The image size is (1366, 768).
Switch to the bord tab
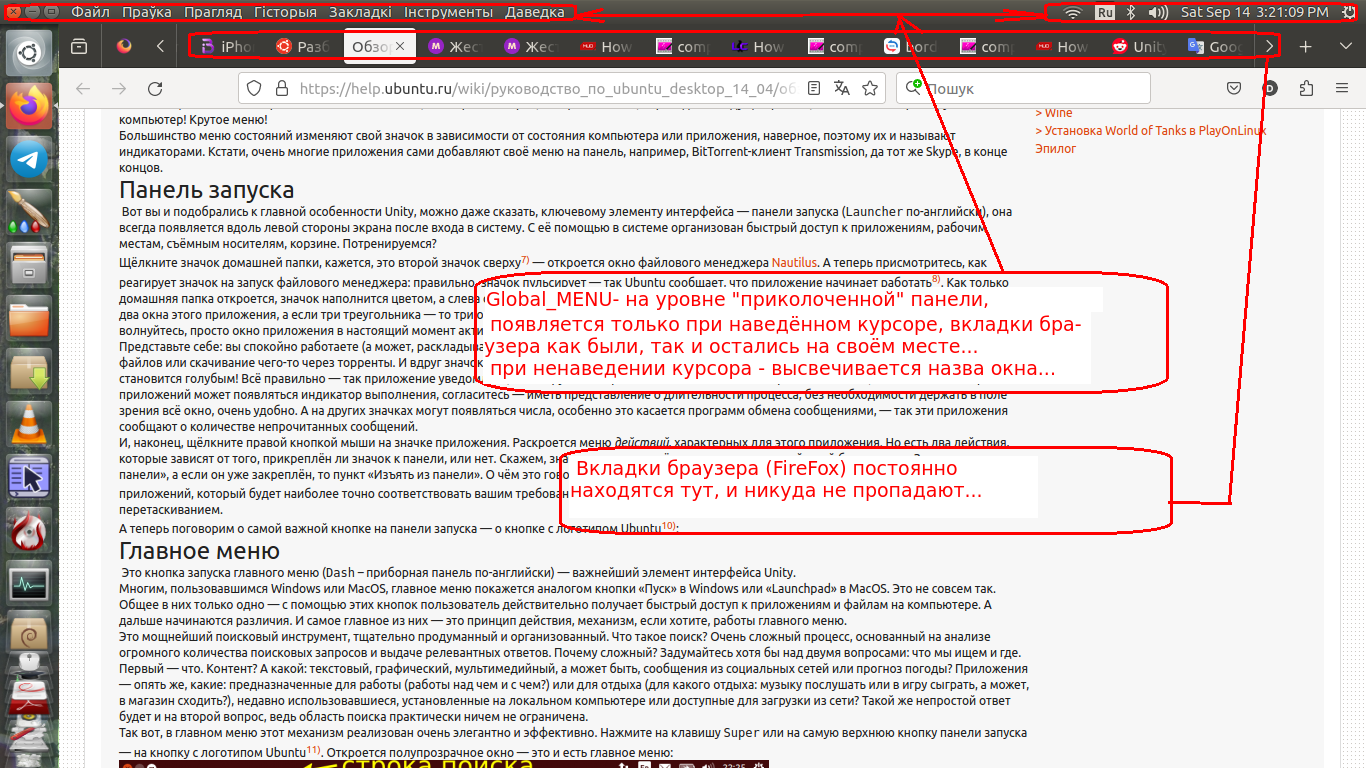(x=910, y=46)
